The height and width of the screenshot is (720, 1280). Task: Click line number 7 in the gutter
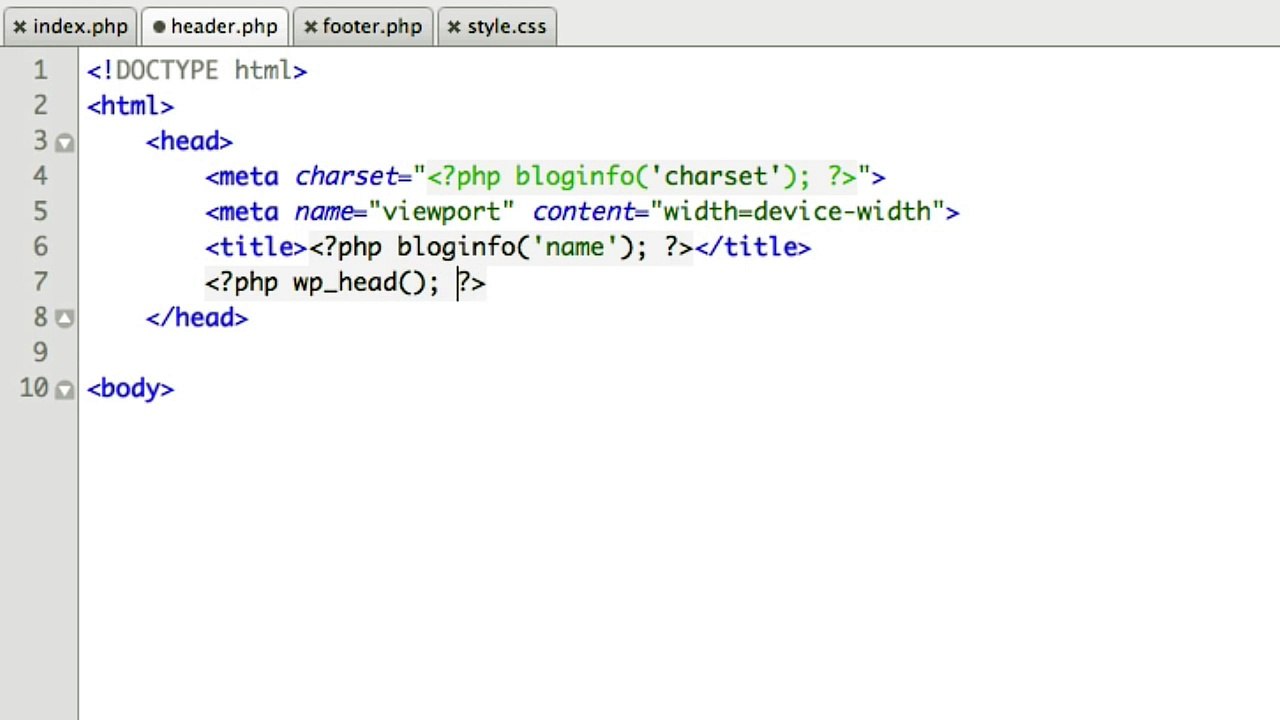click(x=40, y=282)
